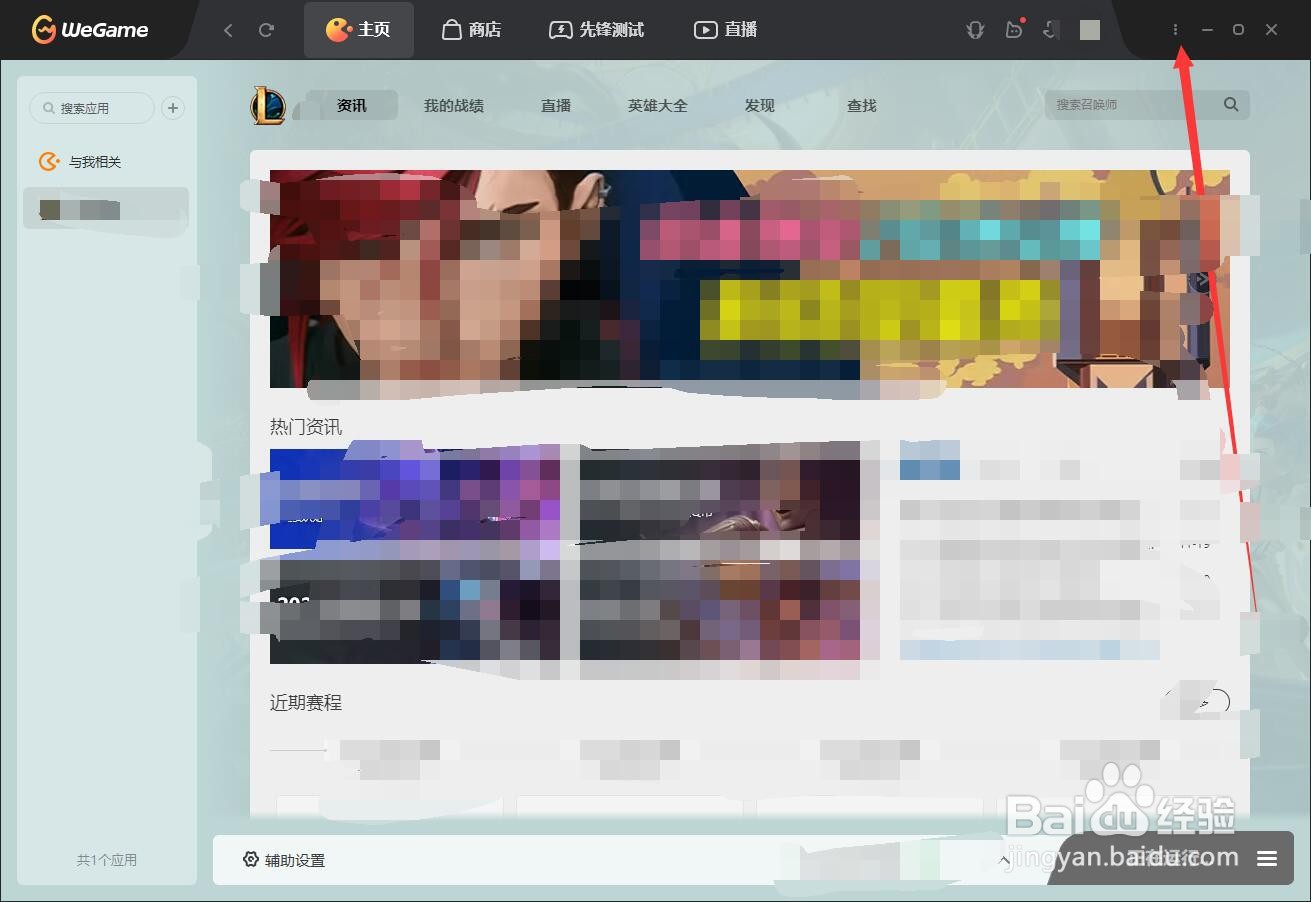Open the 发现 tab
1311x902 pixels.
[x=760, y=105]
